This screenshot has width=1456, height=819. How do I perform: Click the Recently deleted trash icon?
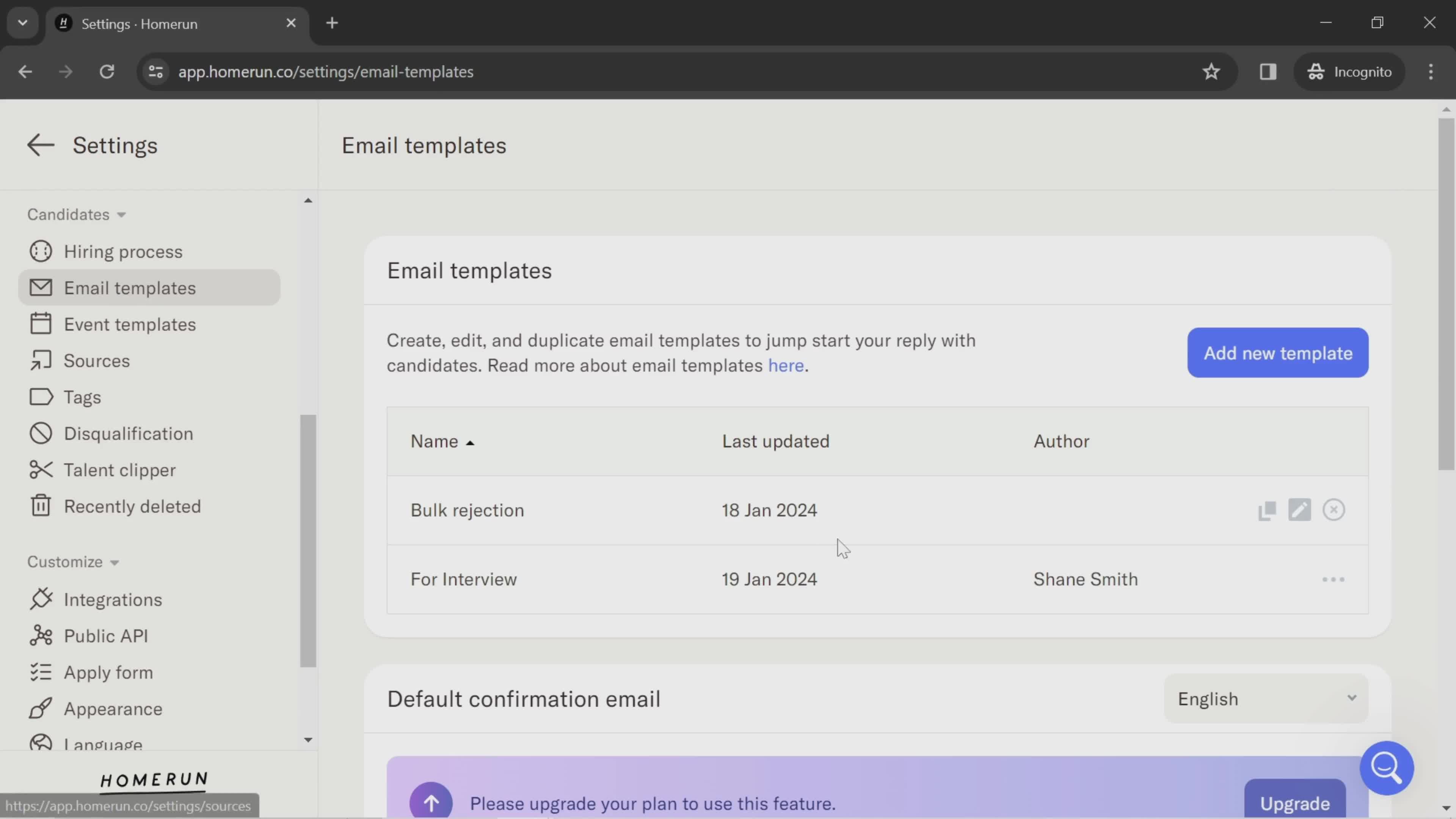41,506
